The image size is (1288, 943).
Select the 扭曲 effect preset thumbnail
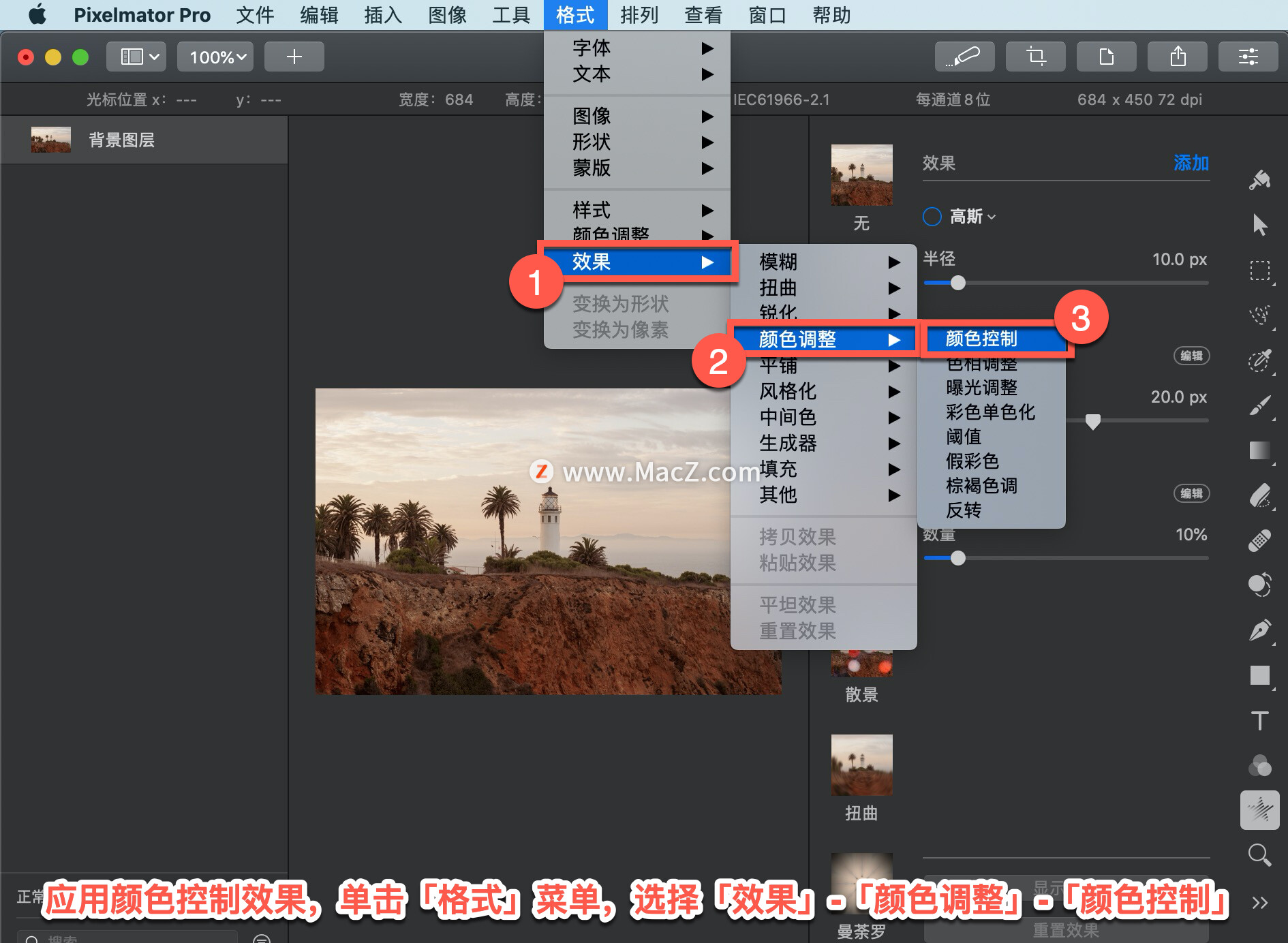click(x=861, y=764)
